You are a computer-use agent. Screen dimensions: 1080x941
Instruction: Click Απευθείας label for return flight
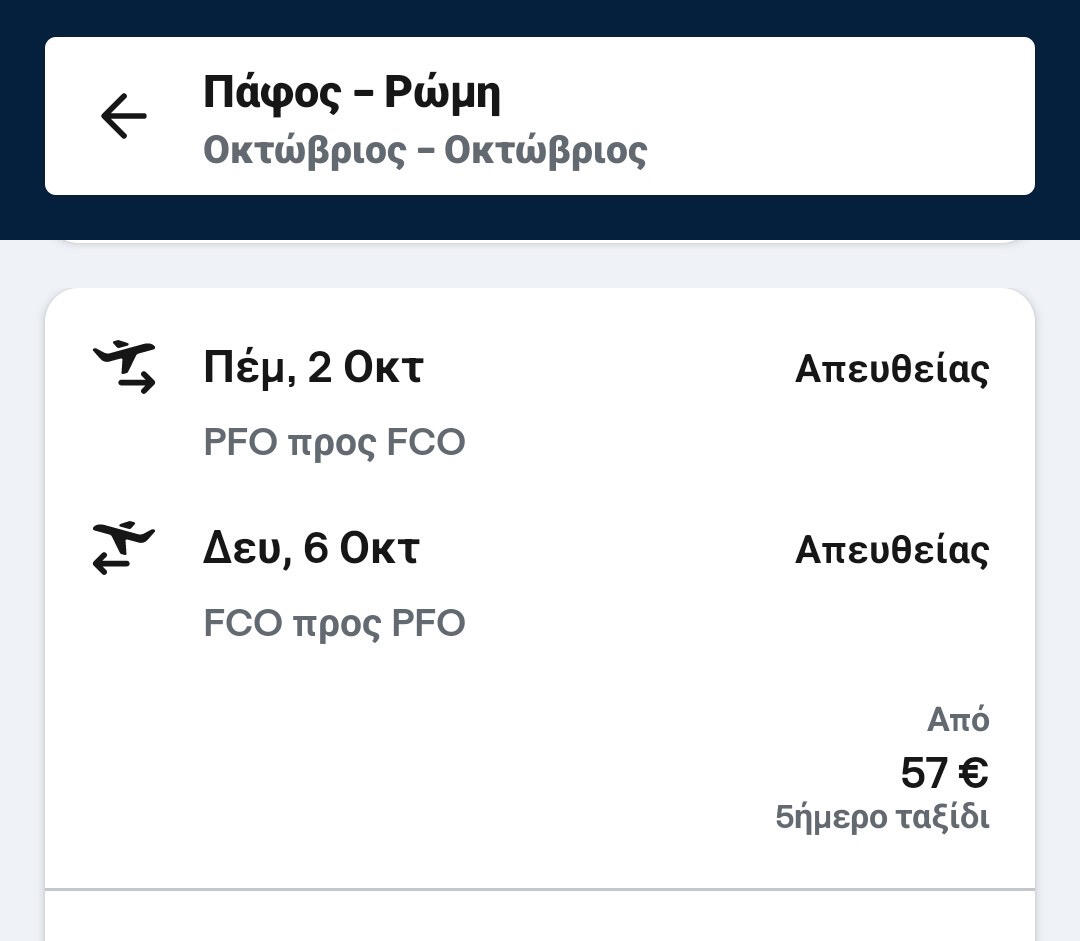(891, 550)
